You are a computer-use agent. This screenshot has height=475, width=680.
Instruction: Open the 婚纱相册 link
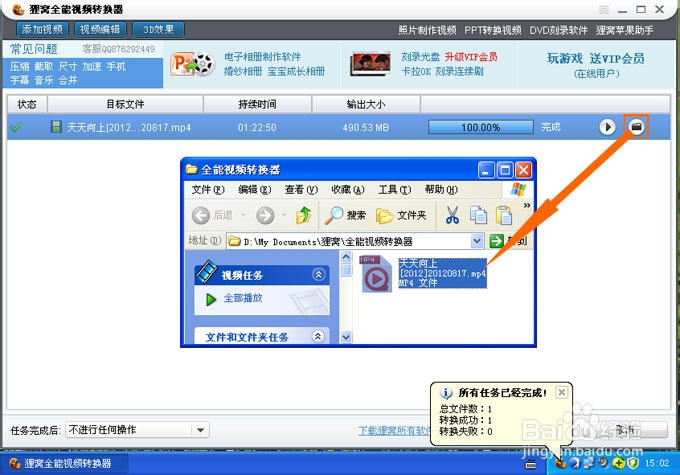[243, 71]
